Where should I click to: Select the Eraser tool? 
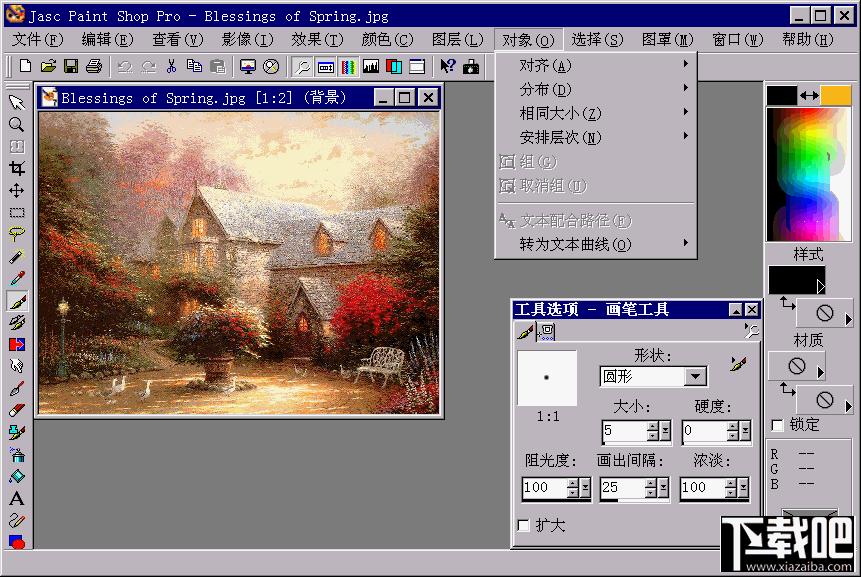(16, 410)
